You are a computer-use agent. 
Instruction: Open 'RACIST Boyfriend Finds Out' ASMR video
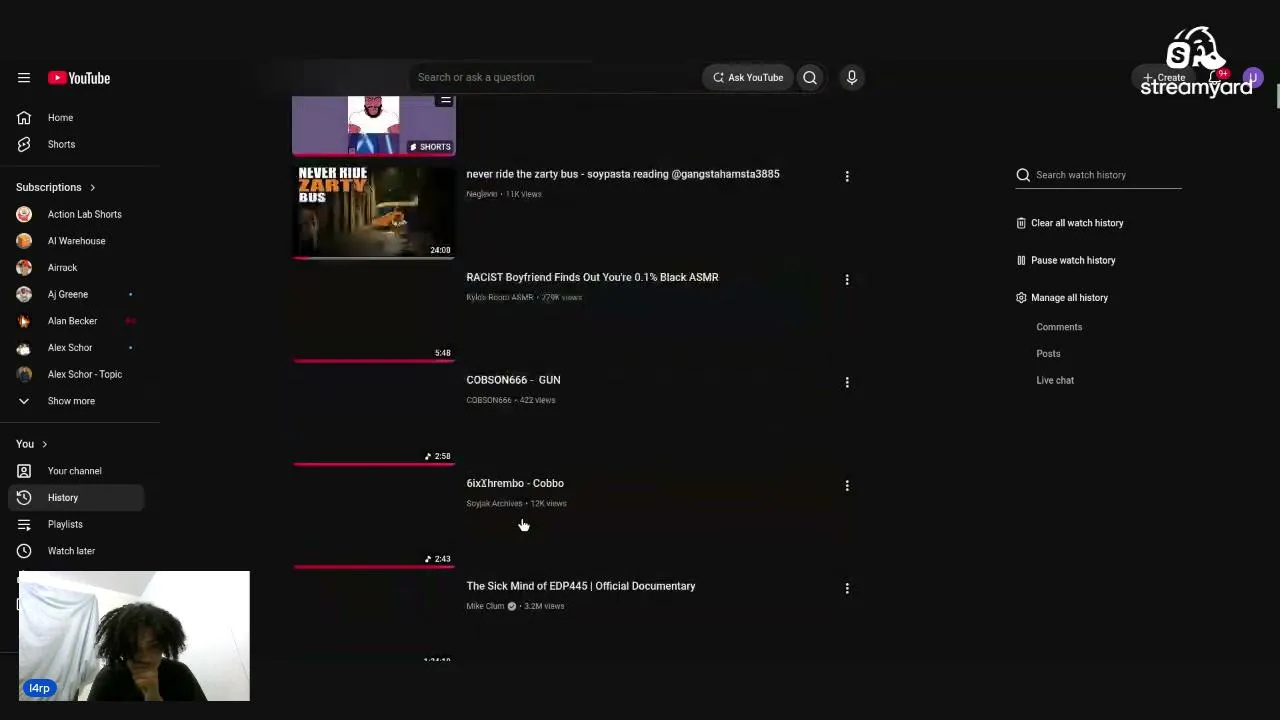[x=592, y=277]
